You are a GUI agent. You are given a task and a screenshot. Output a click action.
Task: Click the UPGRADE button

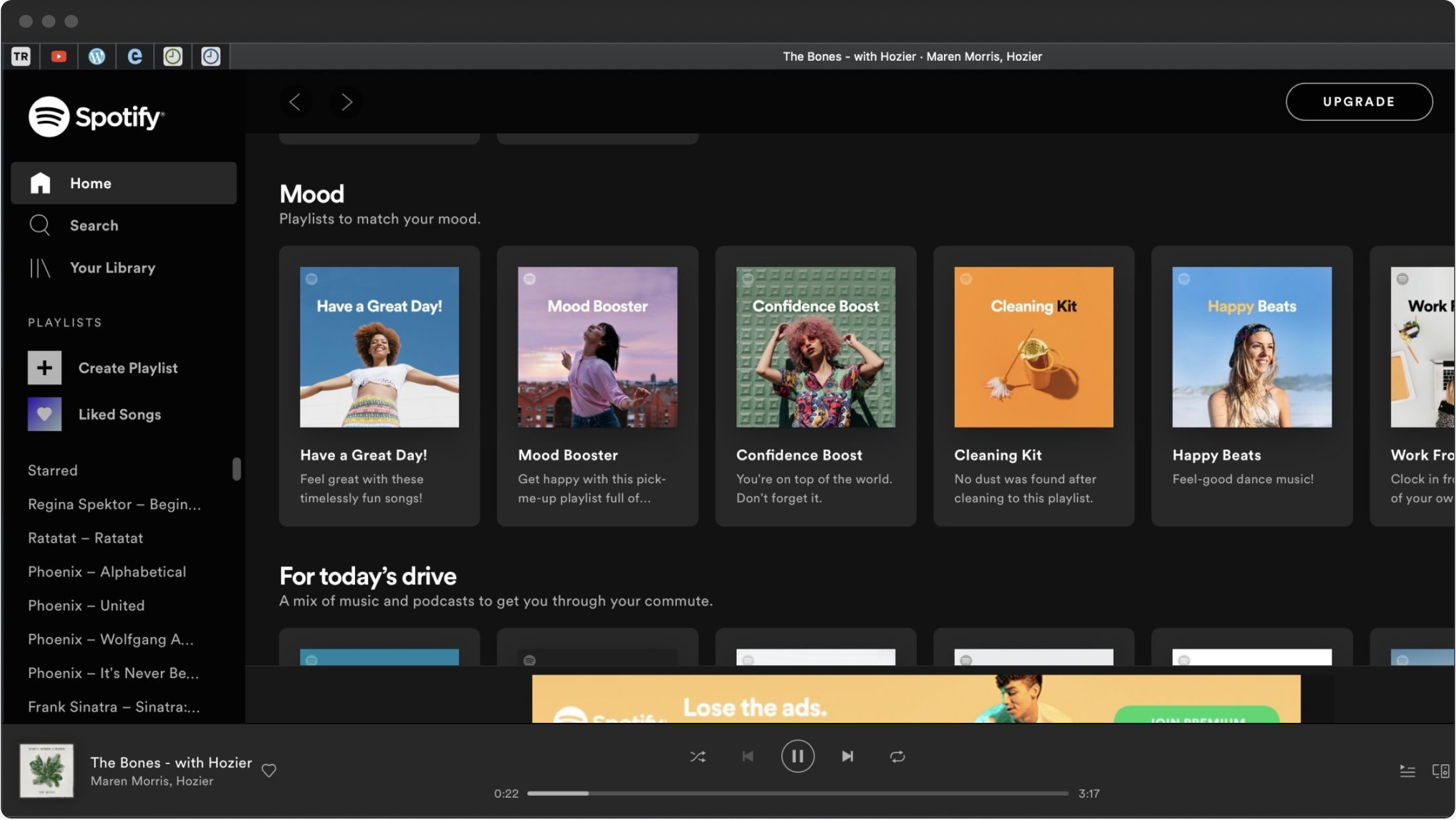pos(1359,102)
